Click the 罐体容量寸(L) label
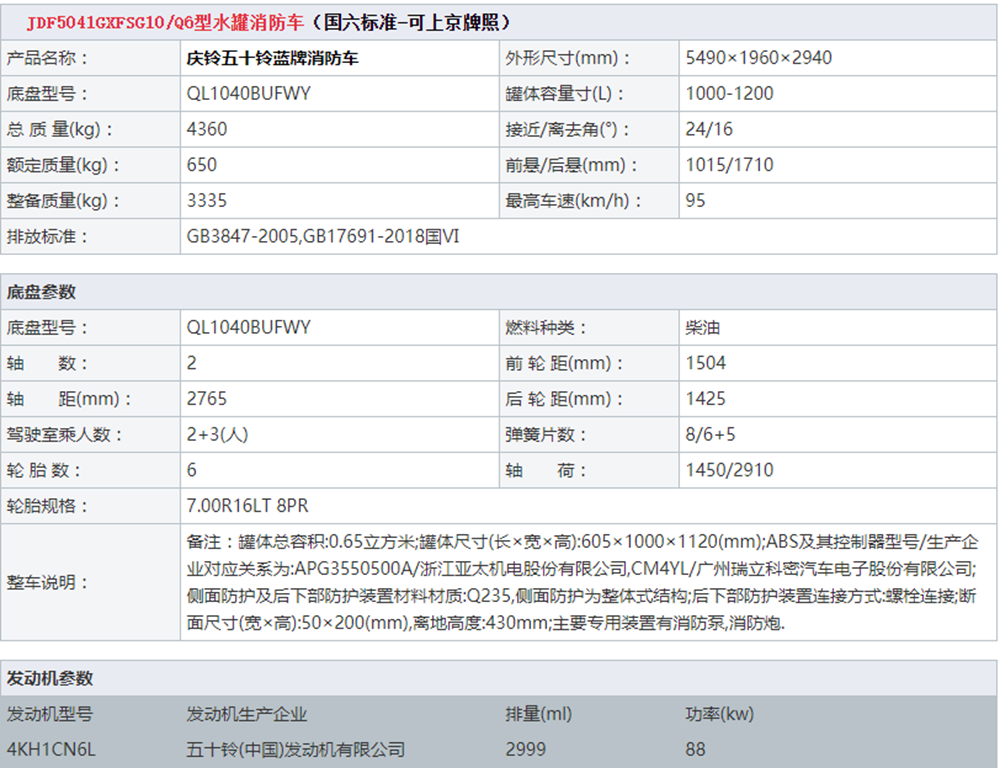This screenshot has height=768, width=1000. click(x=564, y=94)
